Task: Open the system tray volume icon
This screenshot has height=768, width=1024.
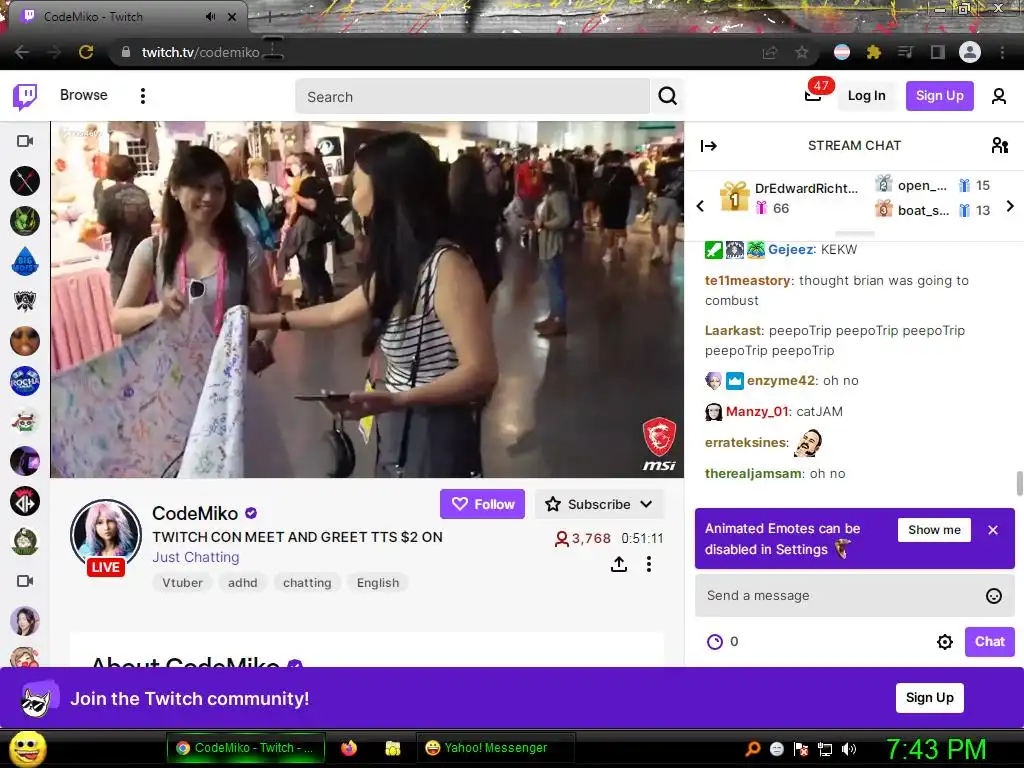Action: (x=849, y=749)
